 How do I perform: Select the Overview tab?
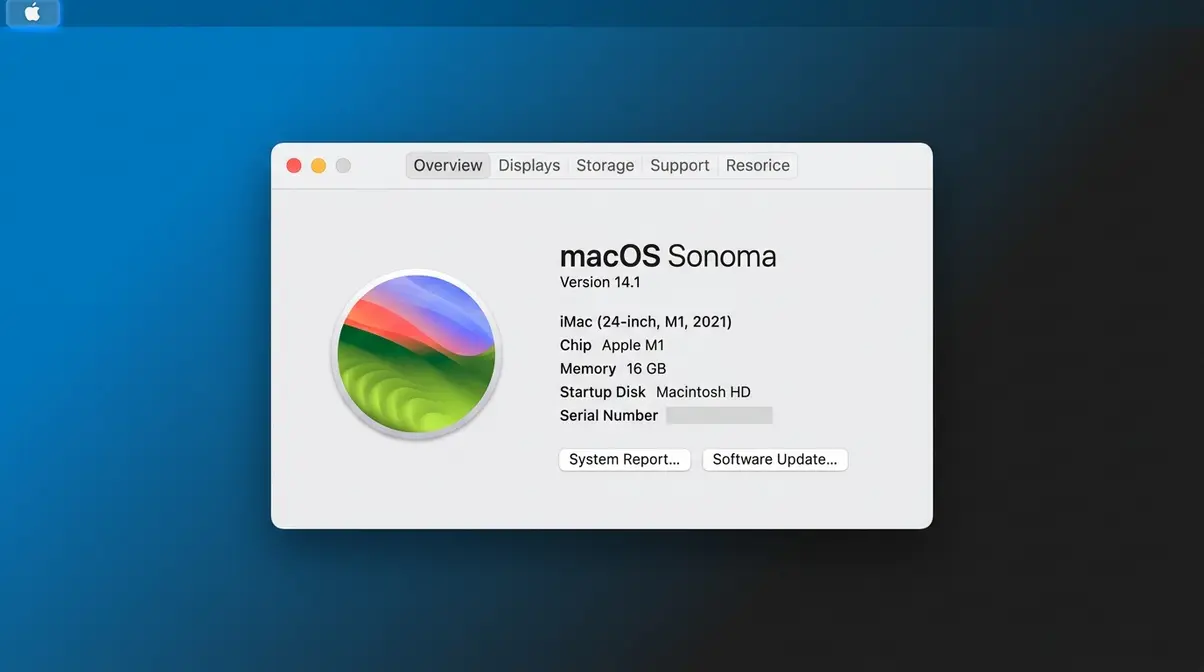click(448, 165)
